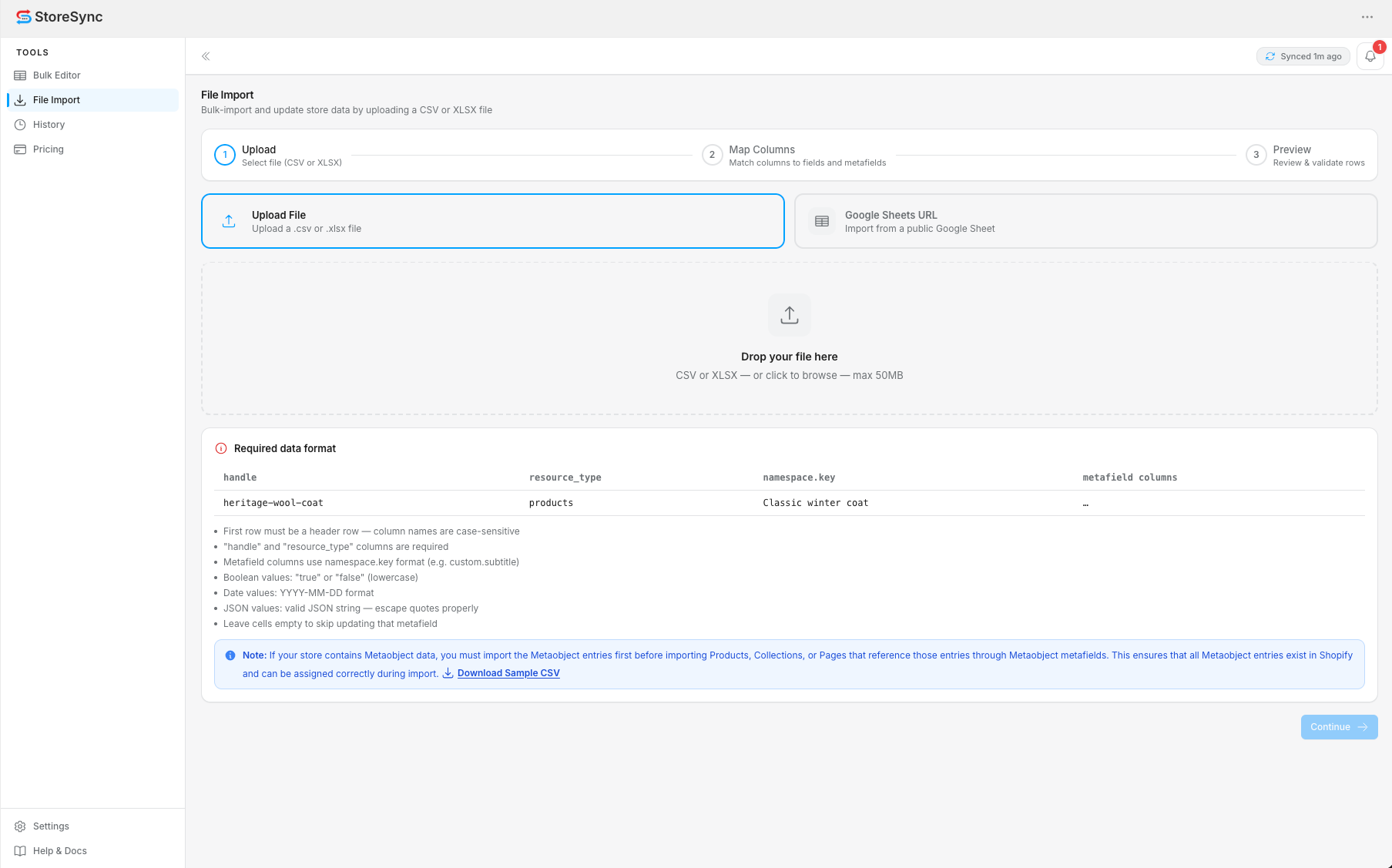Screen dimensions: 1392x868
Task: Click 'Date values: YYYY-MM-DD format' line
Action: (298, 593)
